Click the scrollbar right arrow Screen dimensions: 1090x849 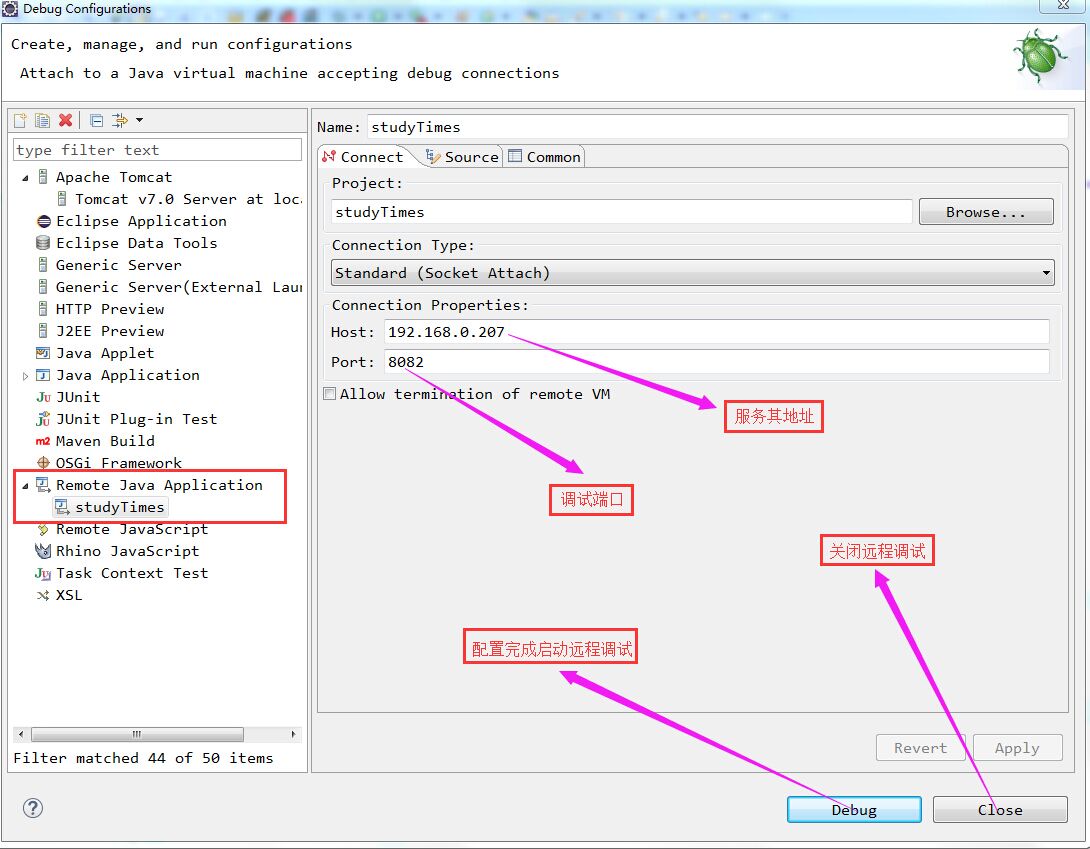click(293, 734)
